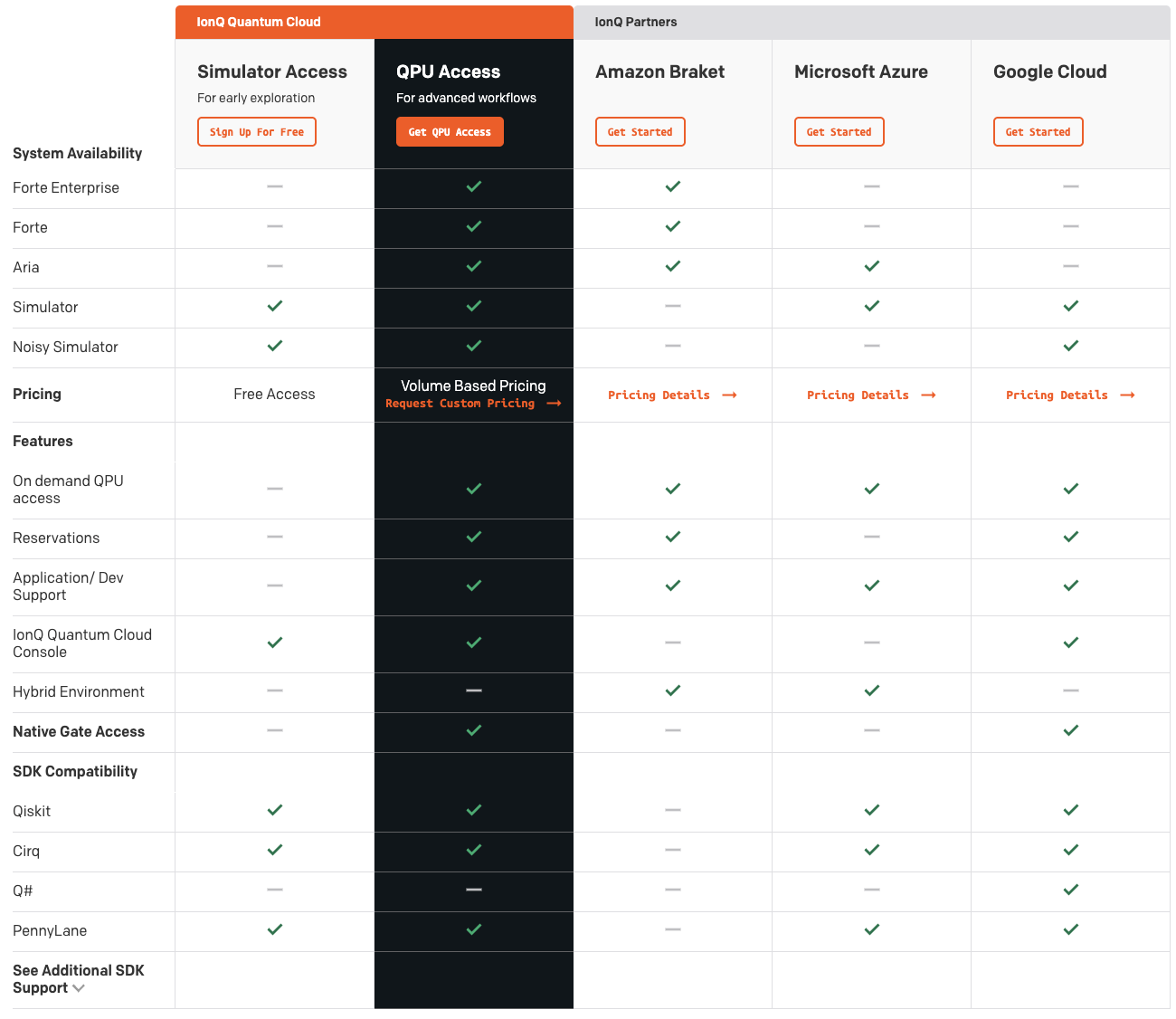The width and height of the screenshot is (1176, 1019).
Task: Click Get Started under Google Cloud
Action: coord(1038,132)
